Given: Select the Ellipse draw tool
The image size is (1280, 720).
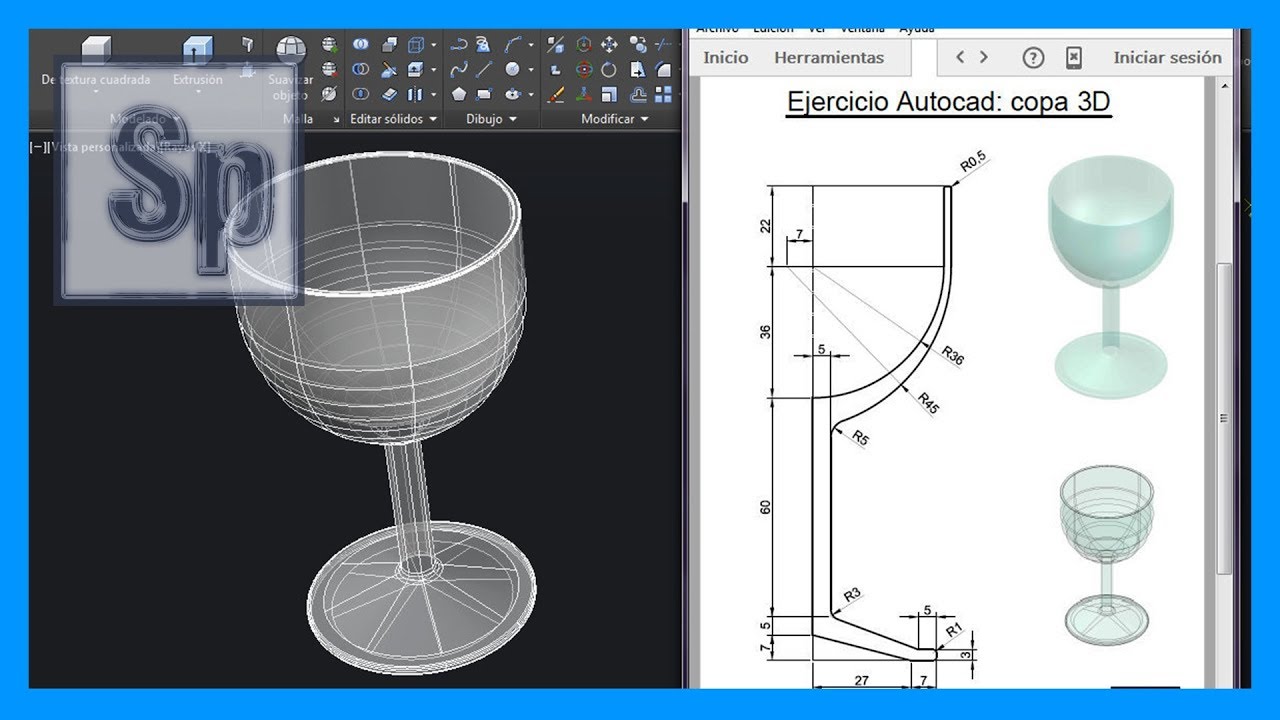Looking at the screenshot, I should (512, 94).
